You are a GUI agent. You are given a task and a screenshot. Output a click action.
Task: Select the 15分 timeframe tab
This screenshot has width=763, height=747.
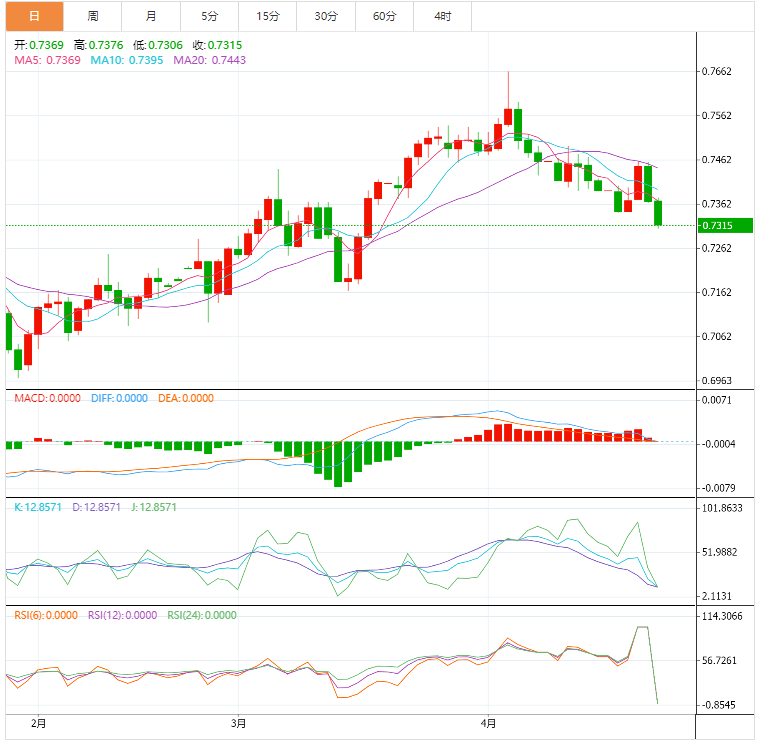pos(267,16)
